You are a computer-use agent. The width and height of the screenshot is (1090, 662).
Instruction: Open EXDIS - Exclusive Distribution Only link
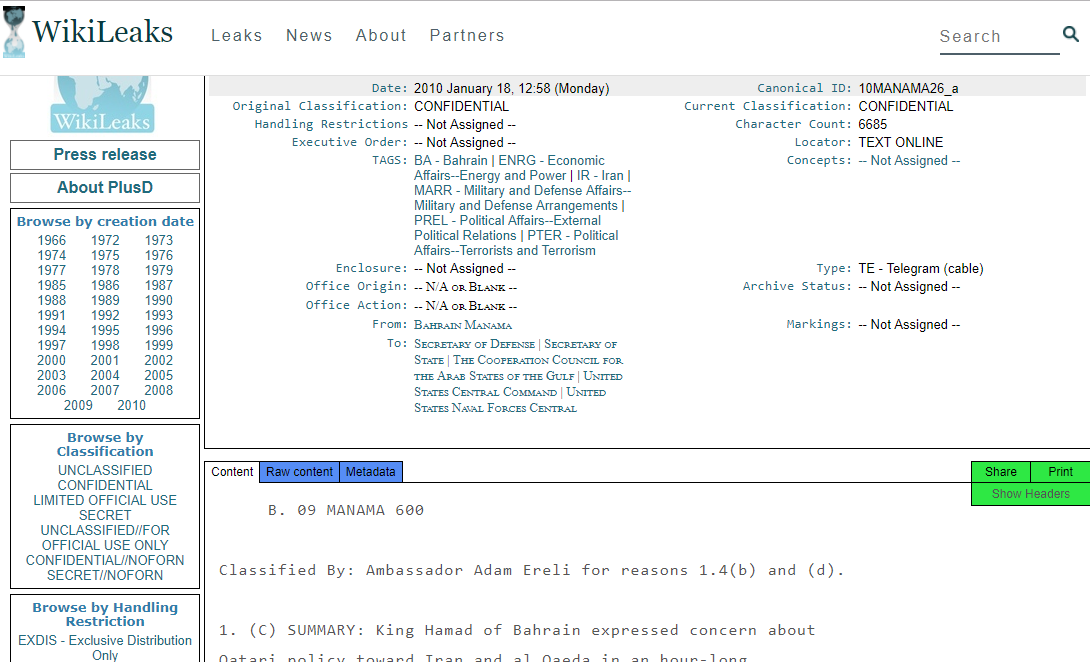(105, 647)
